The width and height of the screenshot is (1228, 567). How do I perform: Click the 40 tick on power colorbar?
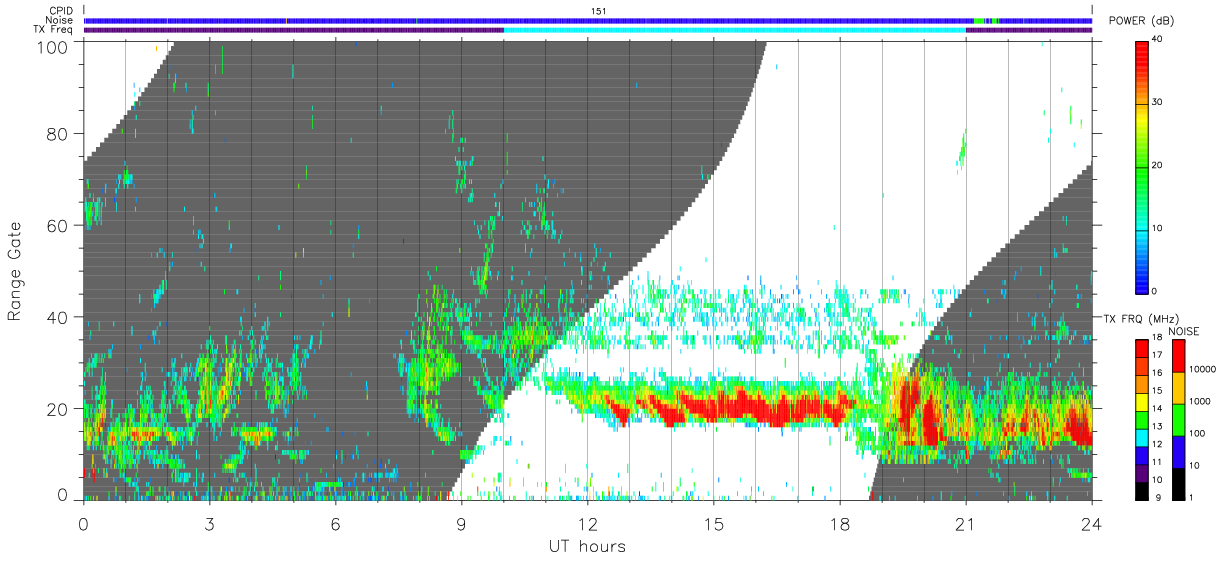coord(1157,41)
